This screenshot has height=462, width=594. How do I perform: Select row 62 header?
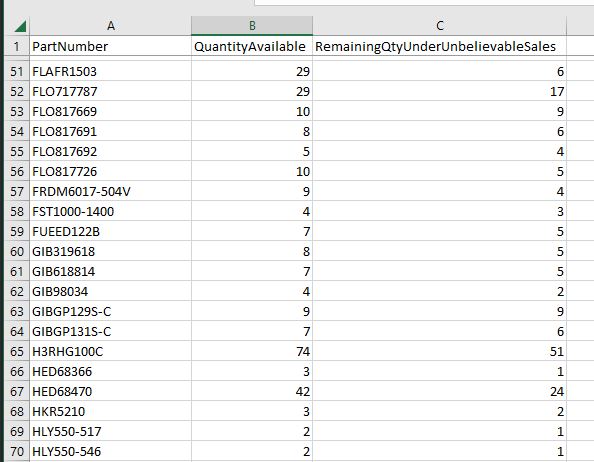point(17,291)
